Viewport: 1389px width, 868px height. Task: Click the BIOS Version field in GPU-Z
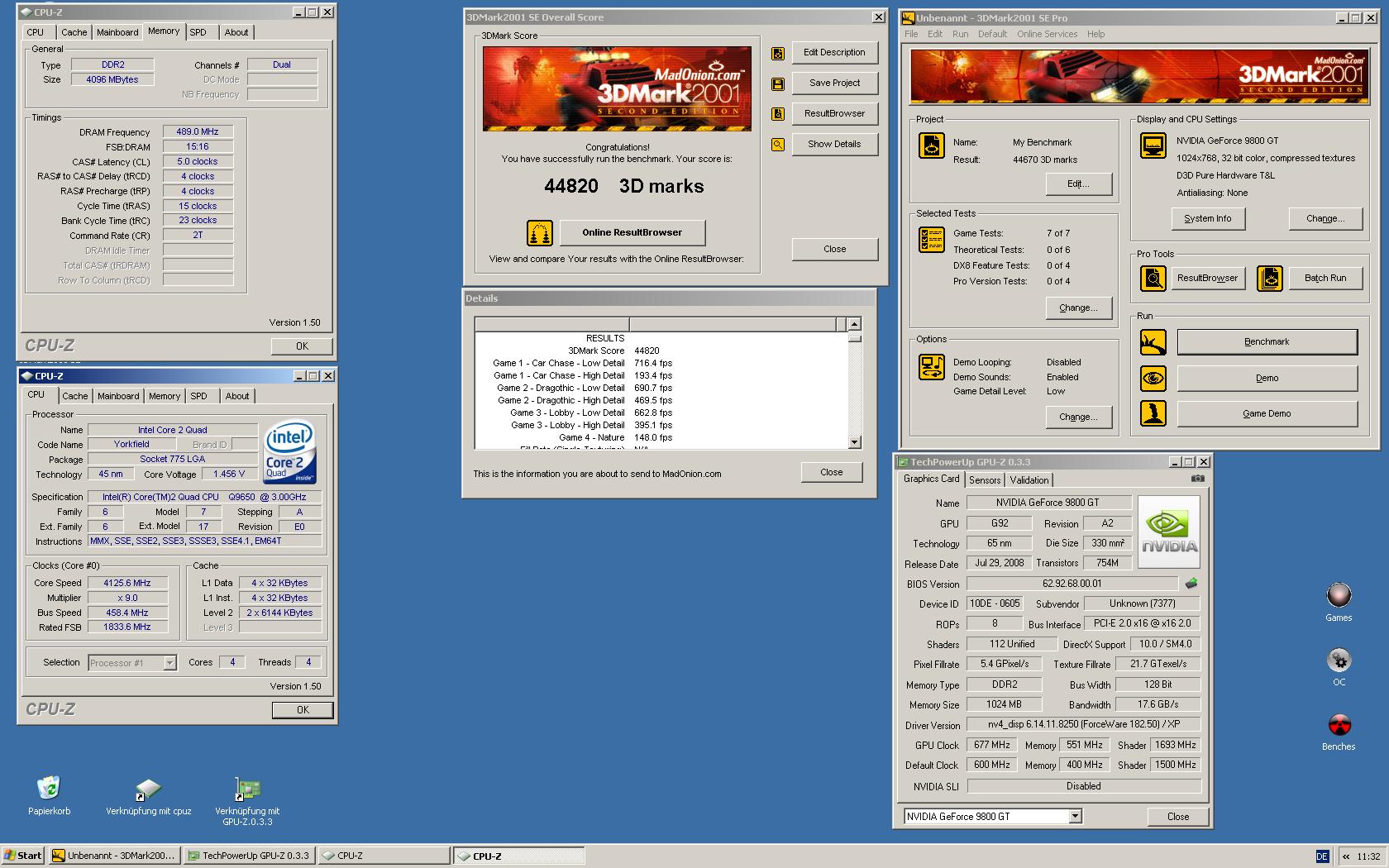[1072, 584]
